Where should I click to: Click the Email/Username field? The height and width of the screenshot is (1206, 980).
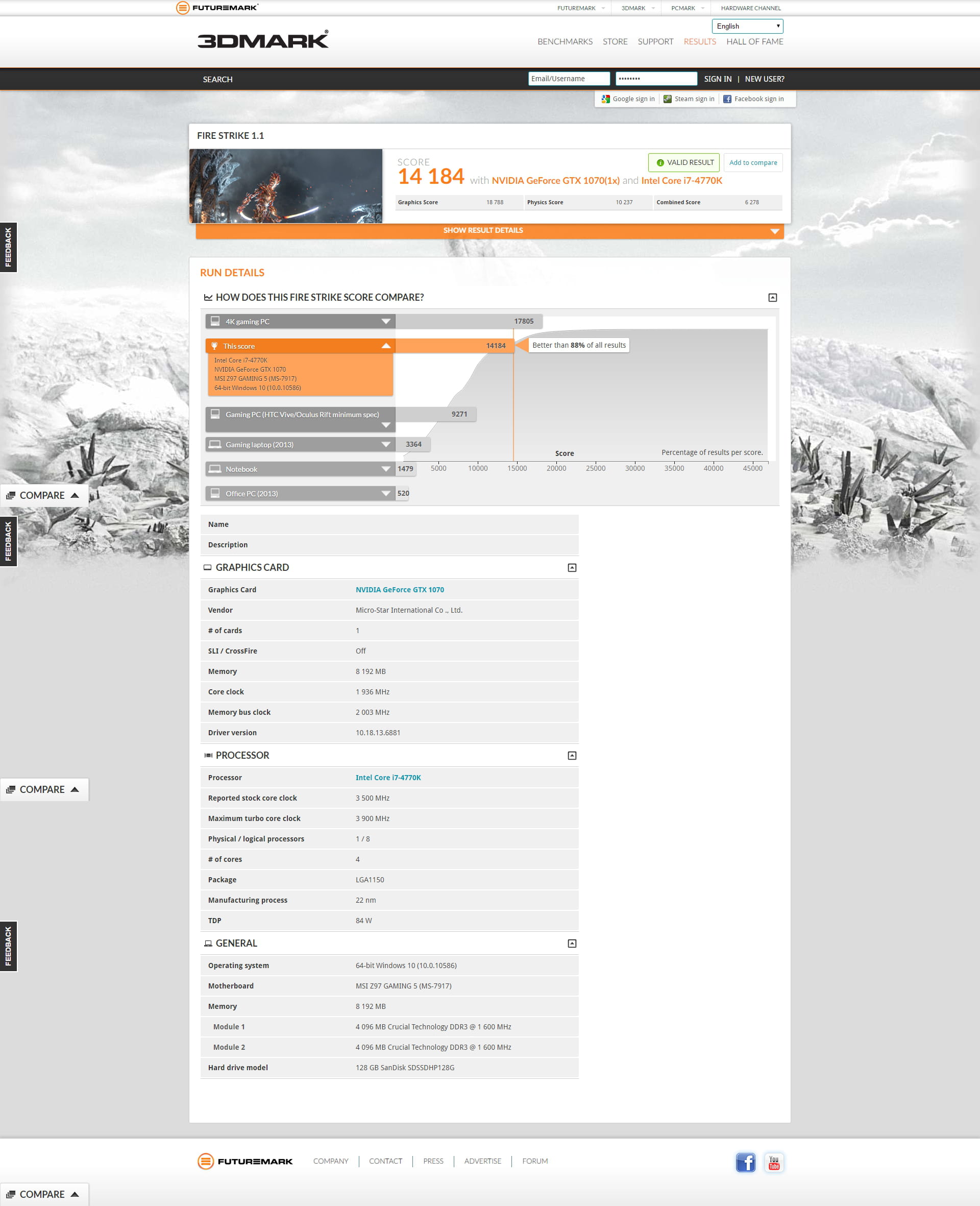coord(569,79)
